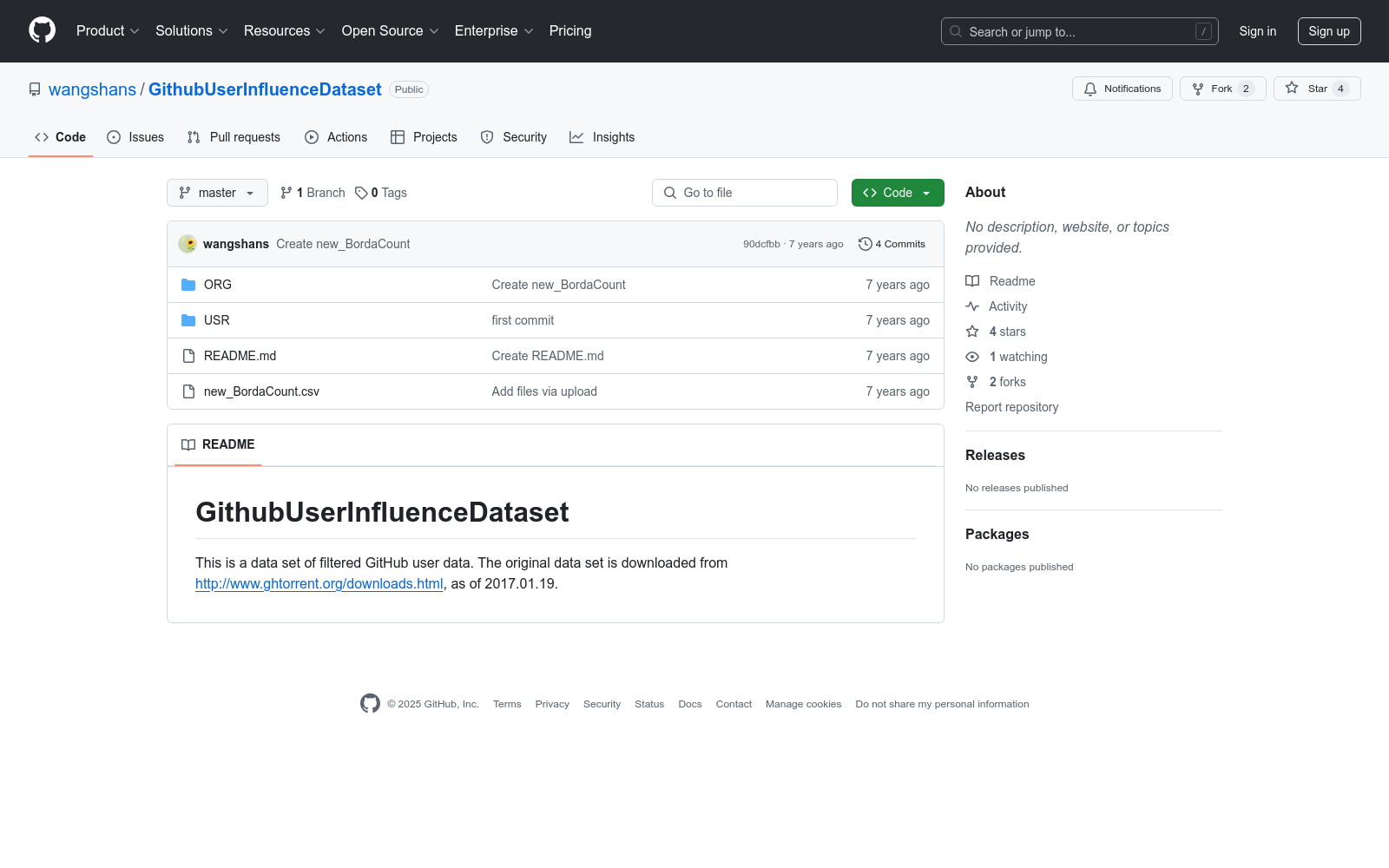Star this repository
Screen dimensions: 1389x868
coord(1317,89)
